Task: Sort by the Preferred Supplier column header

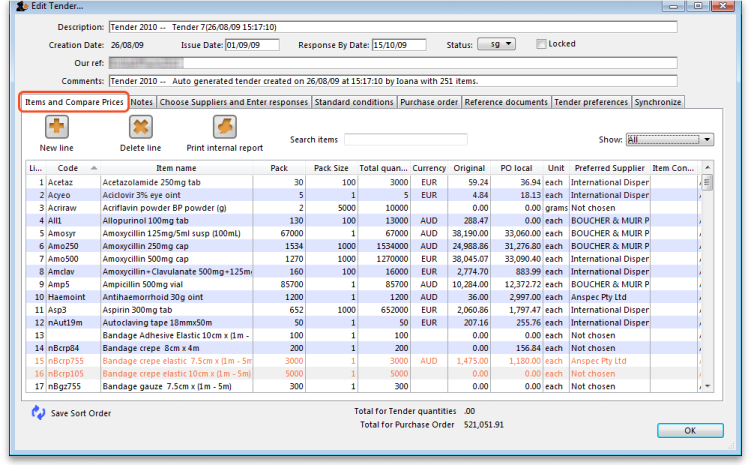Action: tap(608, 168)
